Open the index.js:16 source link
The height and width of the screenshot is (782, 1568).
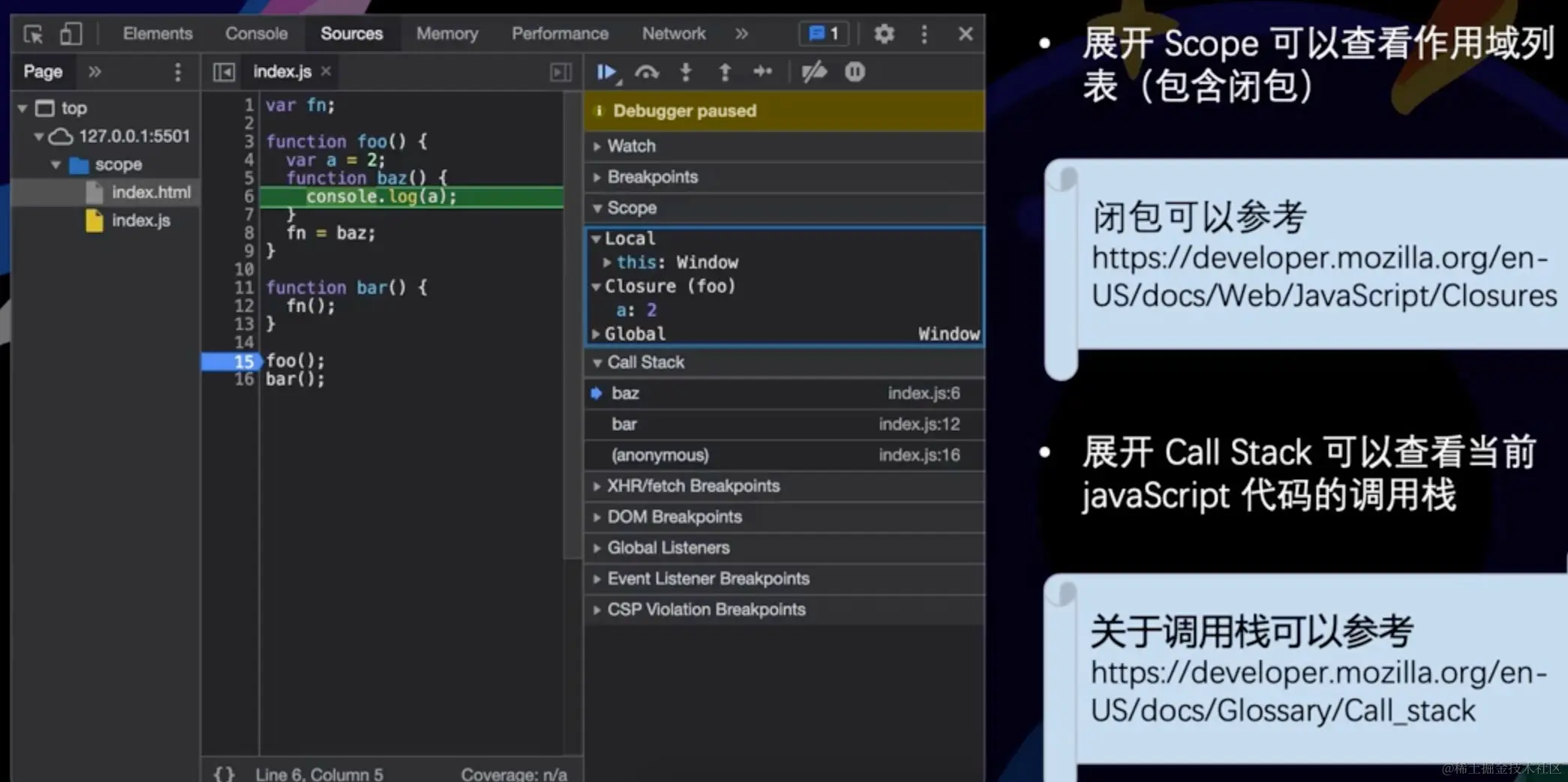[x=919, y=455]
